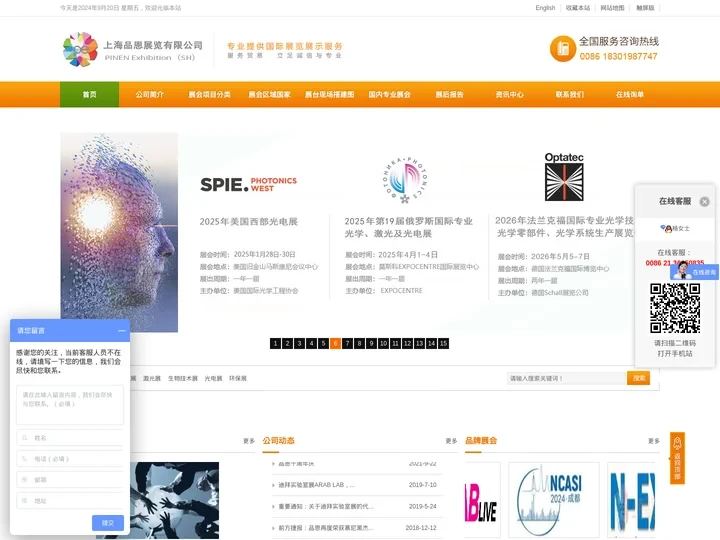Select carousel page 15
This screenshot has height=540, width=720.
point(444,343)
